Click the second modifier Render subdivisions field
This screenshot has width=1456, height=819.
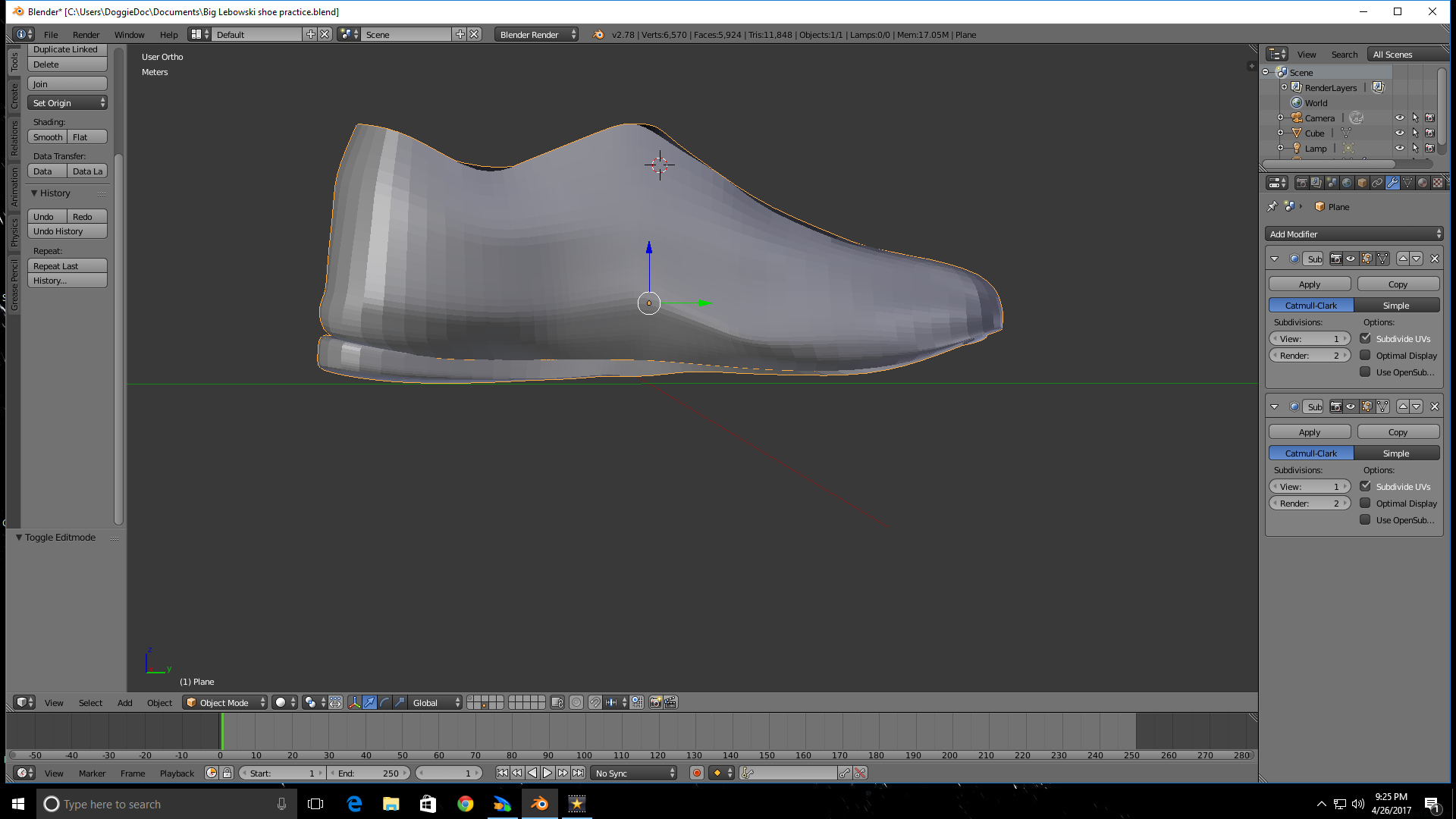coord(1310,504)
